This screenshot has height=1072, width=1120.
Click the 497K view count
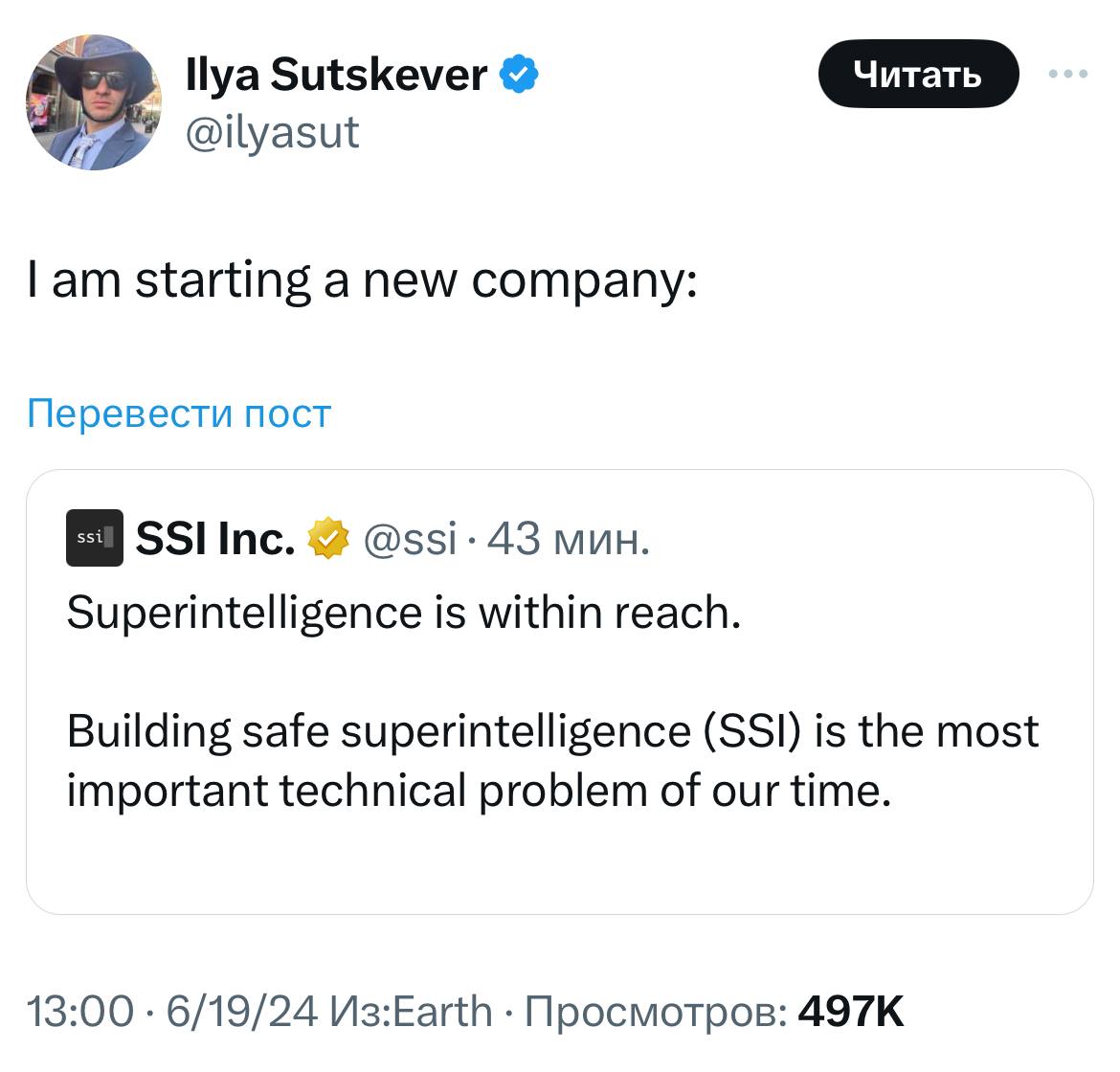click(x=851, y=1011)
